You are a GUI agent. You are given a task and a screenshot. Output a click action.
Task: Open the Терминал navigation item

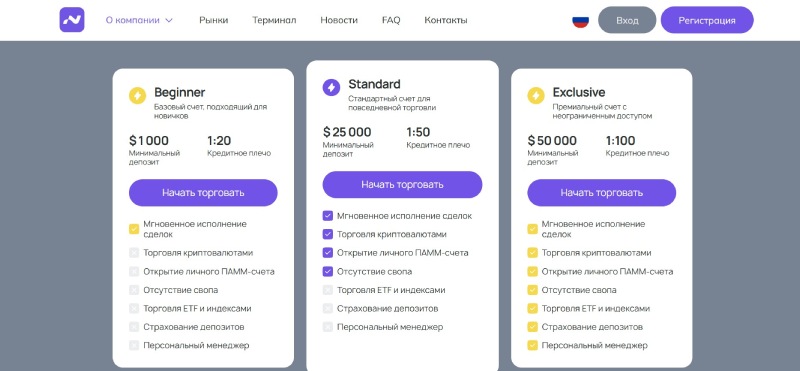click(274, 20)
